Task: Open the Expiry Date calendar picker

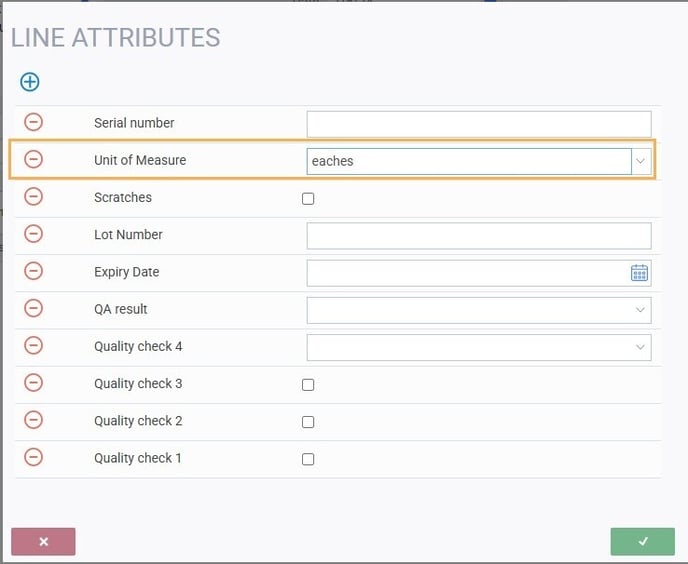Action: tap(639, 273)
